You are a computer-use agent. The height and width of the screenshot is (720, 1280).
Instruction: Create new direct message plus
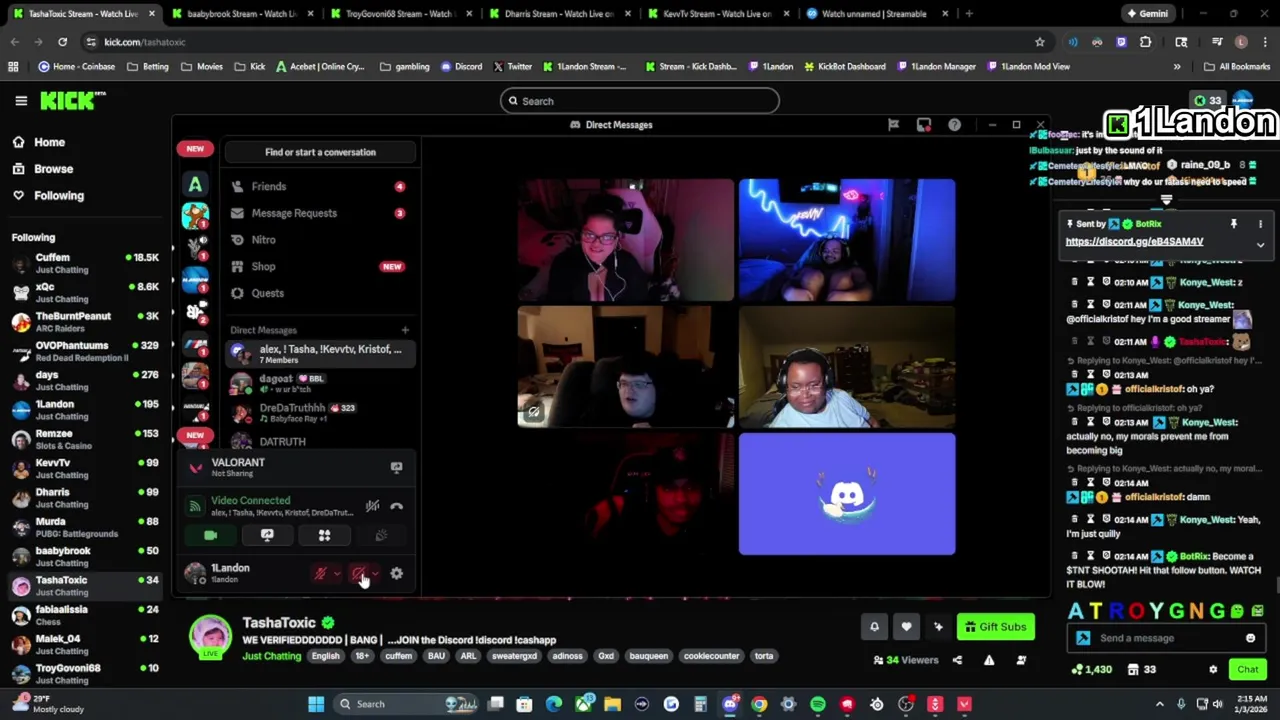coord(405,330)
